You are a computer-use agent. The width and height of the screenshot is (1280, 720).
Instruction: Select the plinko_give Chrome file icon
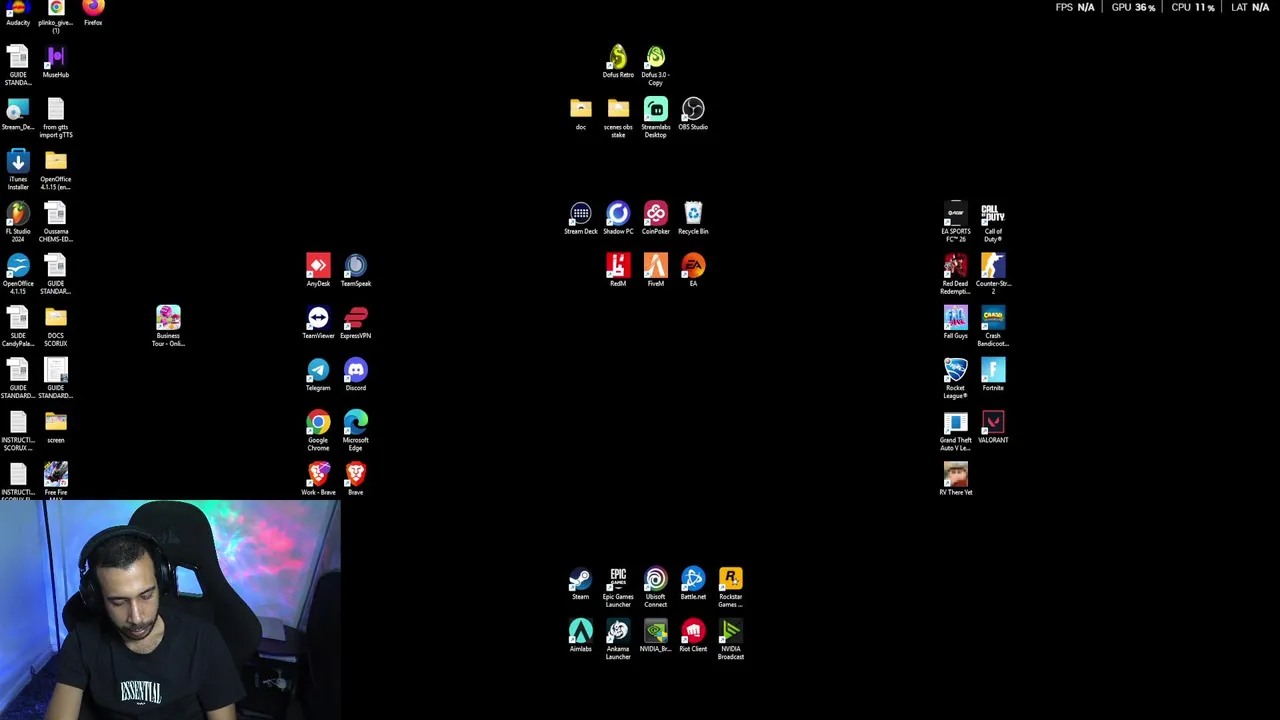tap(56, 16)
